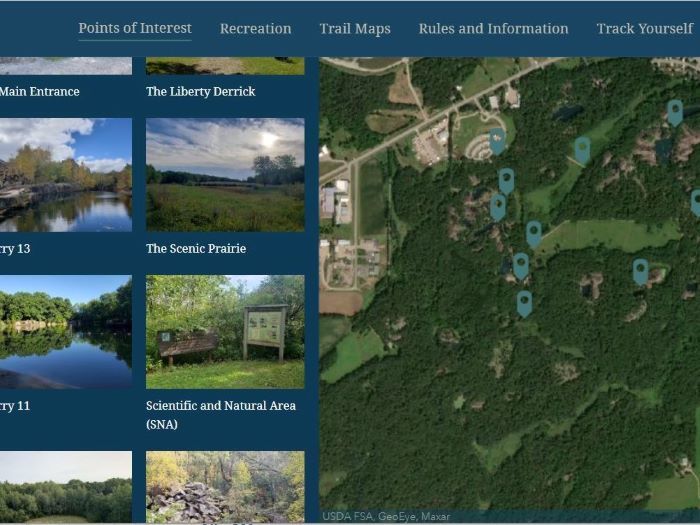View the Quarry 11 reflection photo
Viewport: 700px width, 525px height.
point(66,332)
